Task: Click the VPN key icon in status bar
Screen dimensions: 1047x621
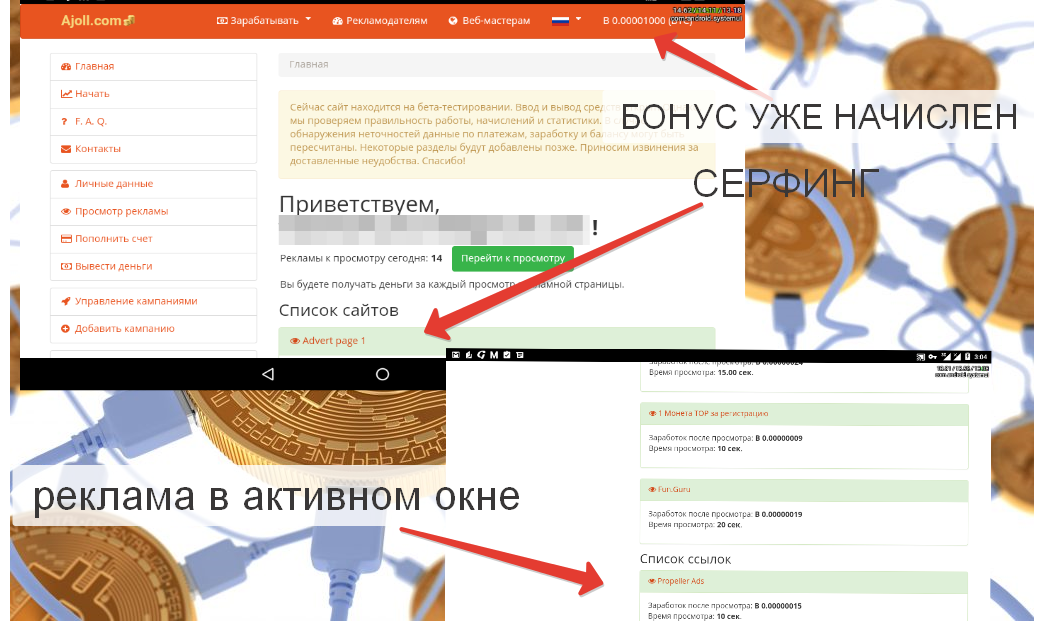Action: [x=932, y=357]
